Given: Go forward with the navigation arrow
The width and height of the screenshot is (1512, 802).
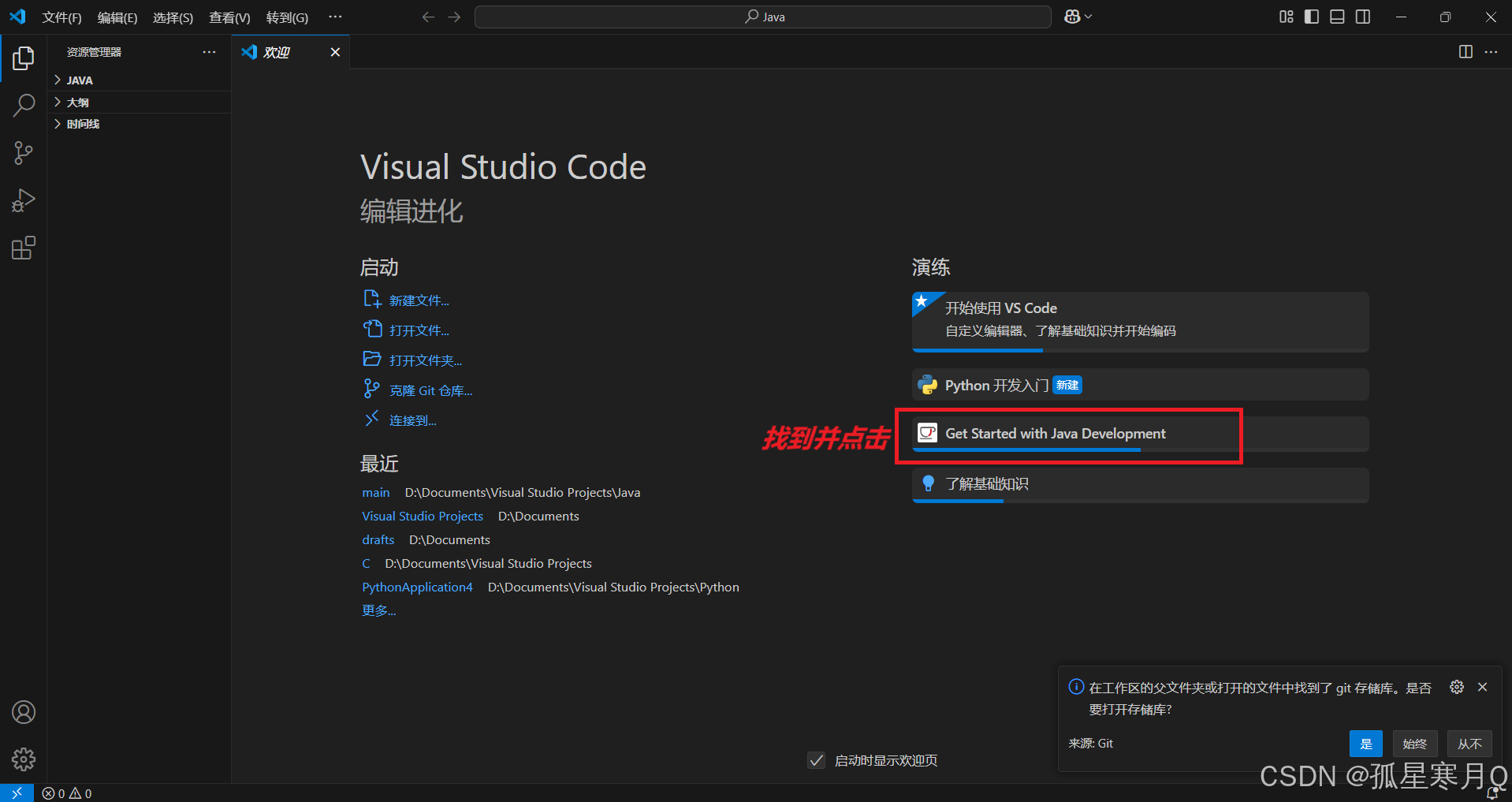Looking at the screenshot, I should 454,17.
